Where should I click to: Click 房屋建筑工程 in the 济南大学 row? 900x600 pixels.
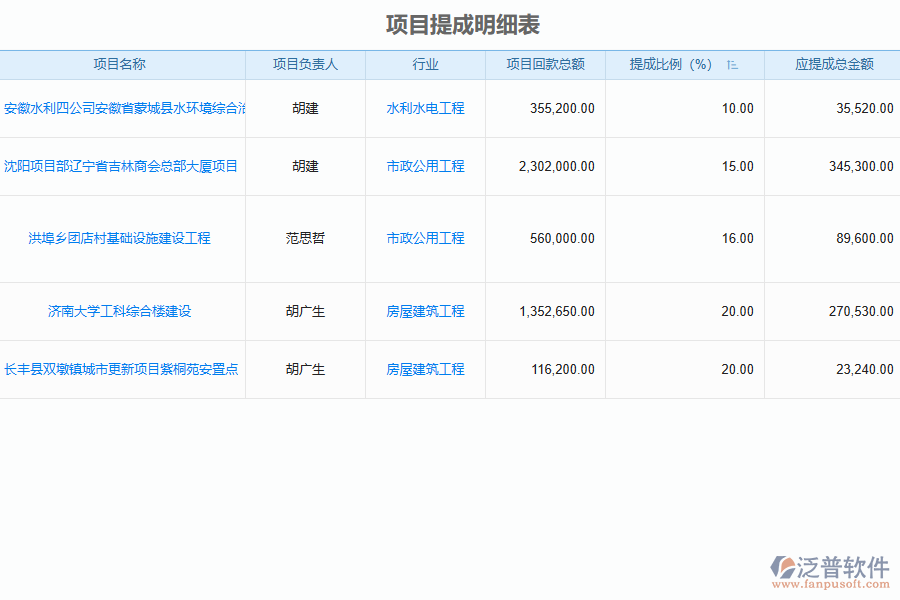click(x=425, y=311)
